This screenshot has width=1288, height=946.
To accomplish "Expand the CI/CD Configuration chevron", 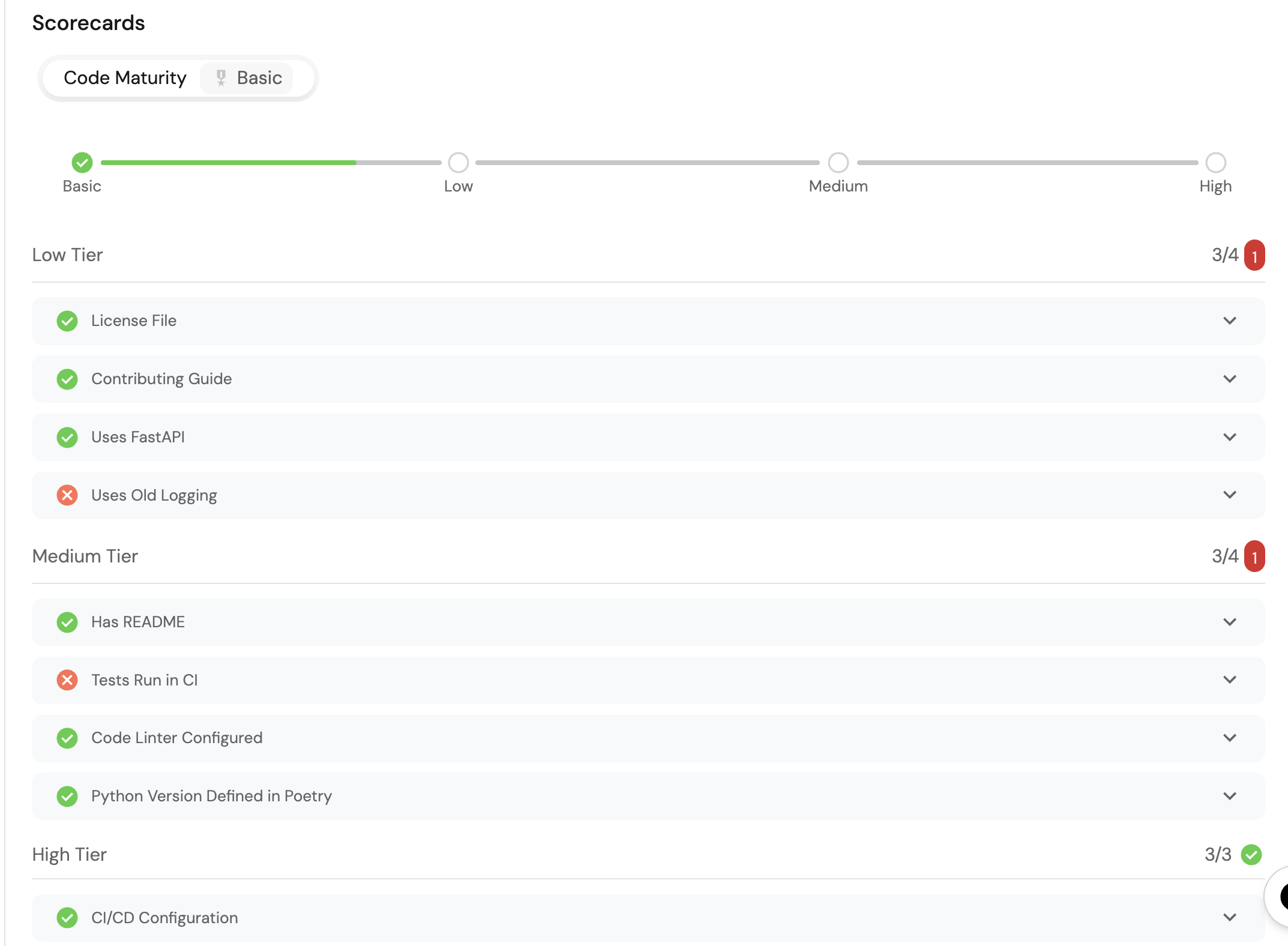I will pos(1230,918).
